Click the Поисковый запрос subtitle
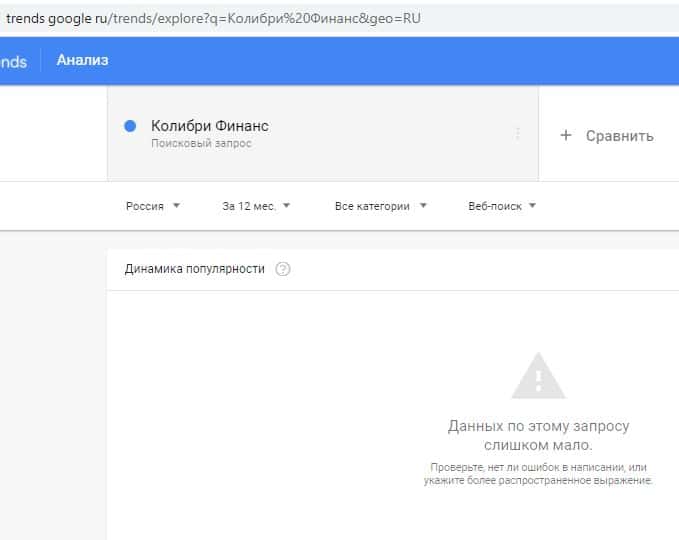 [201, 144]
